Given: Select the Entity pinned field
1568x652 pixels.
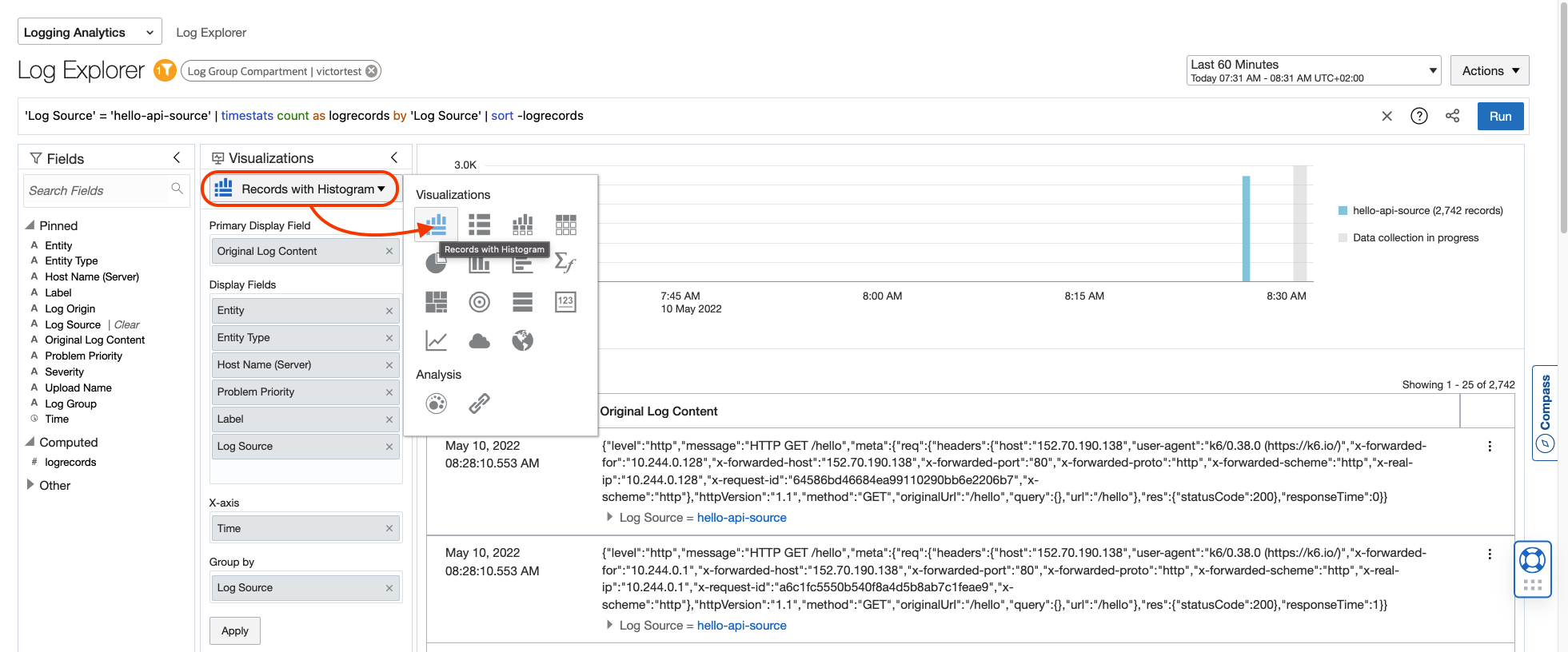Looking at the screenshot, I should click(58, 245).
